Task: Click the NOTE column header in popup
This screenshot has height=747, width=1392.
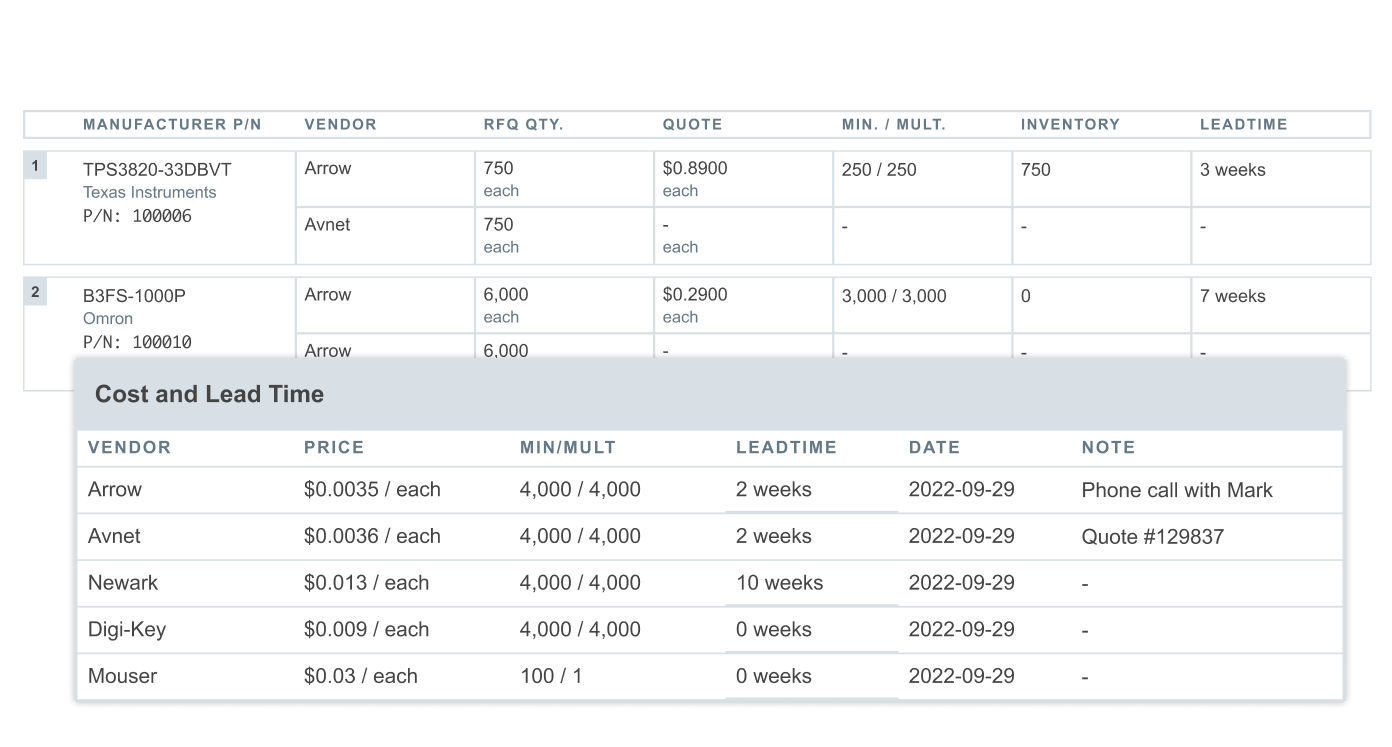Action: 1108,448
